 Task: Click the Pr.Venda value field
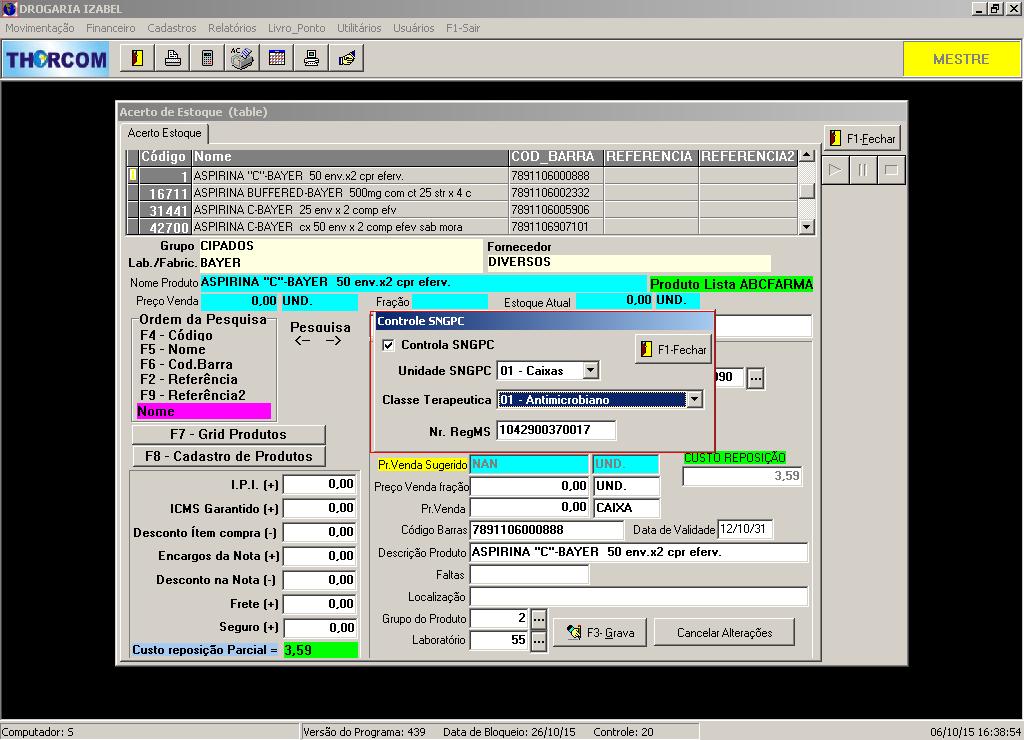point(529,507)
